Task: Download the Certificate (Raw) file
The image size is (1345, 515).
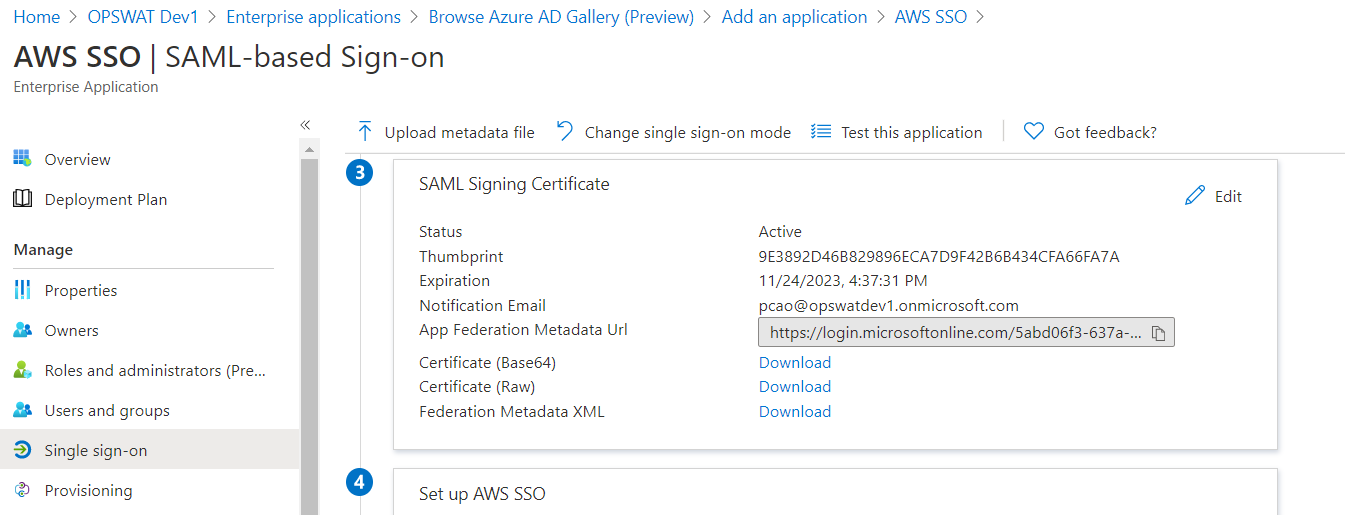Action: coord(795,387)
